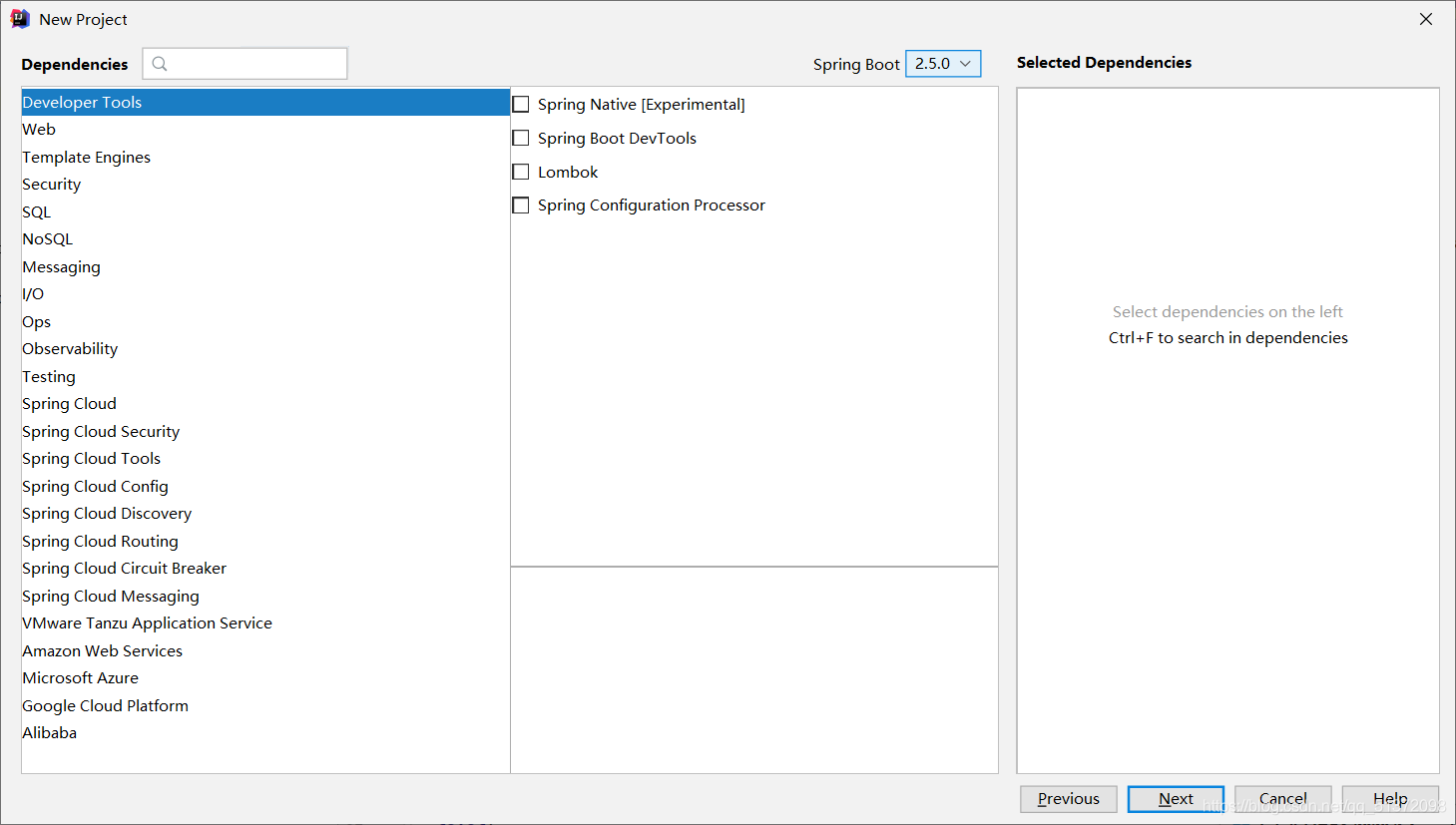Tick the Lombok checkbox
This screenshot has height=825, width=1456.
coord(521,173)
